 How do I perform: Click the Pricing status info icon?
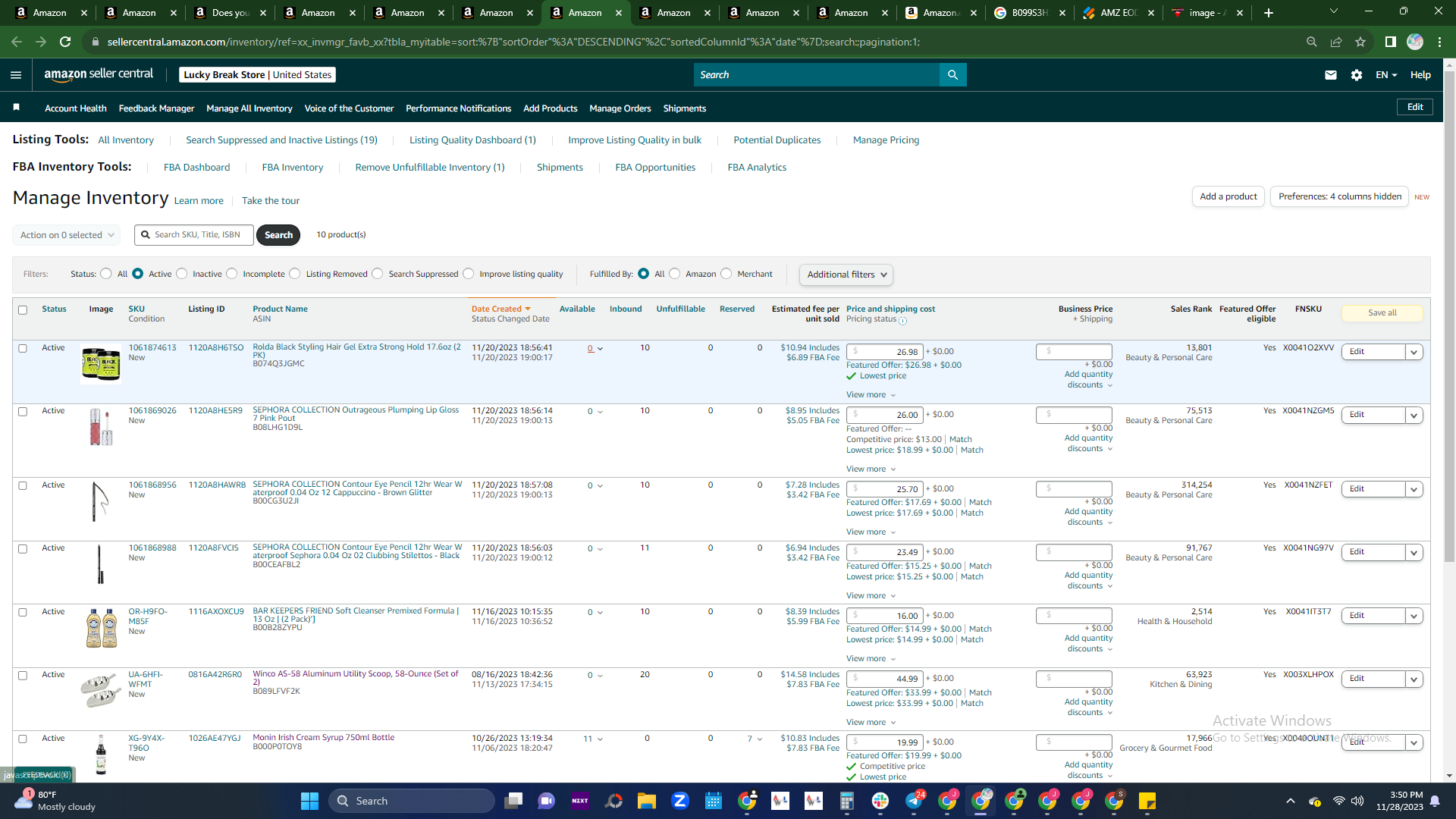tap(902, 321)
